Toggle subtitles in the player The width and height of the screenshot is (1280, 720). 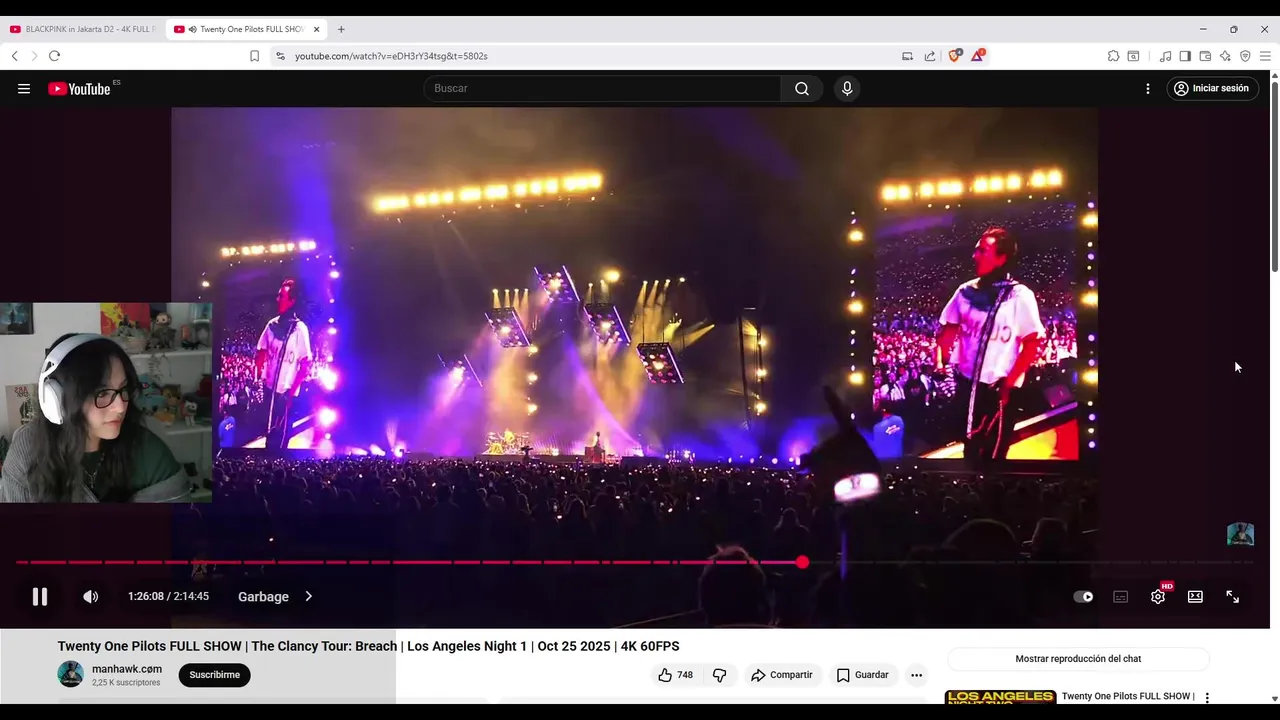(x=1121, y=597)
